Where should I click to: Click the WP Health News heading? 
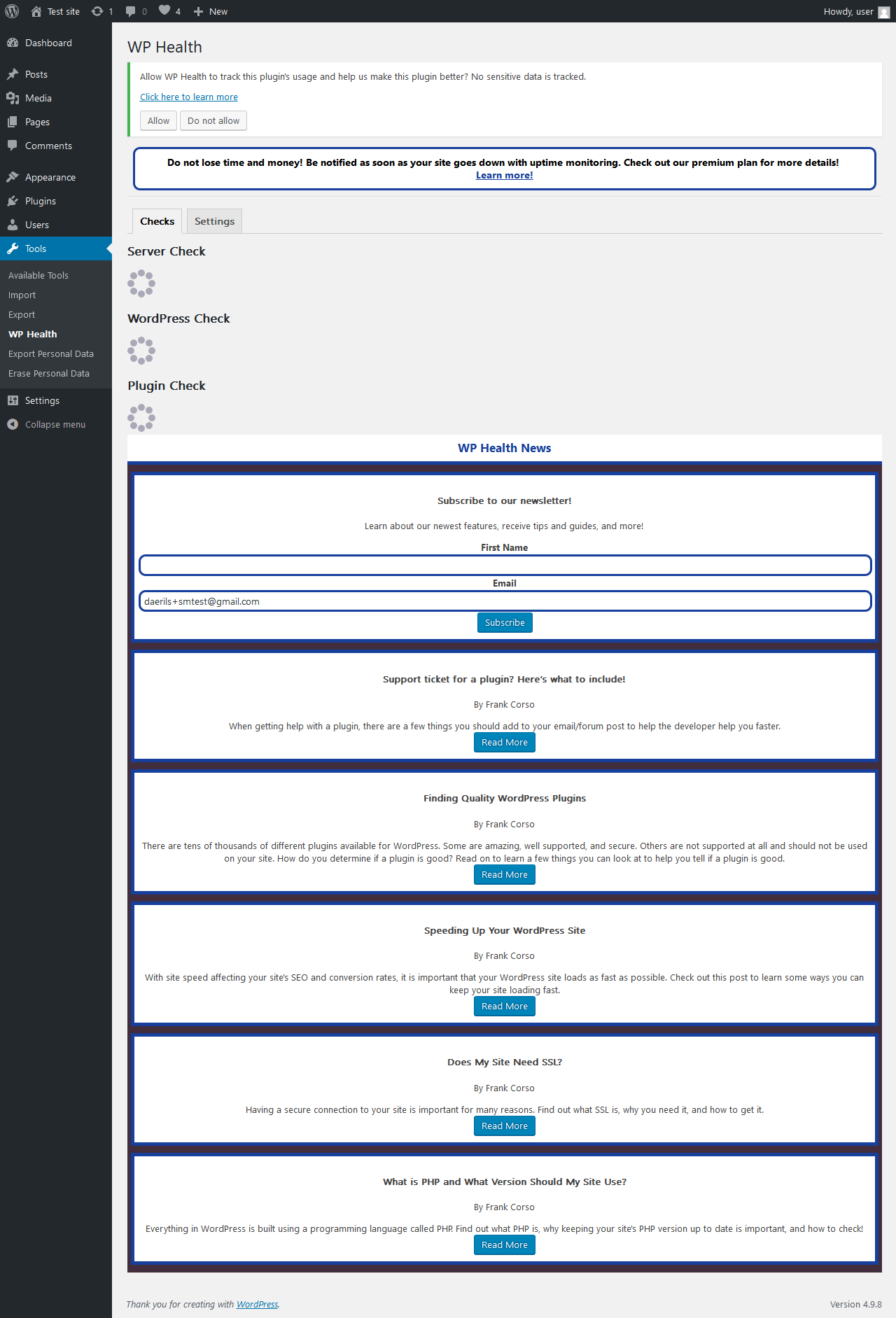[505, 448]
